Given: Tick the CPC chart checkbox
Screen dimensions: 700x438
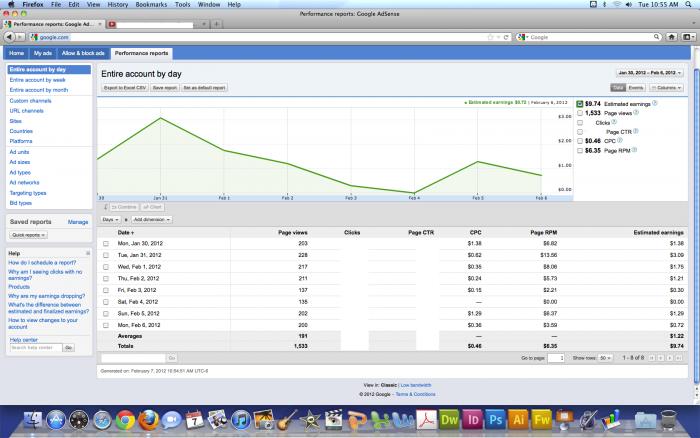Looking at the screenshot, I should pyautogui.click(x=579, y=141).
